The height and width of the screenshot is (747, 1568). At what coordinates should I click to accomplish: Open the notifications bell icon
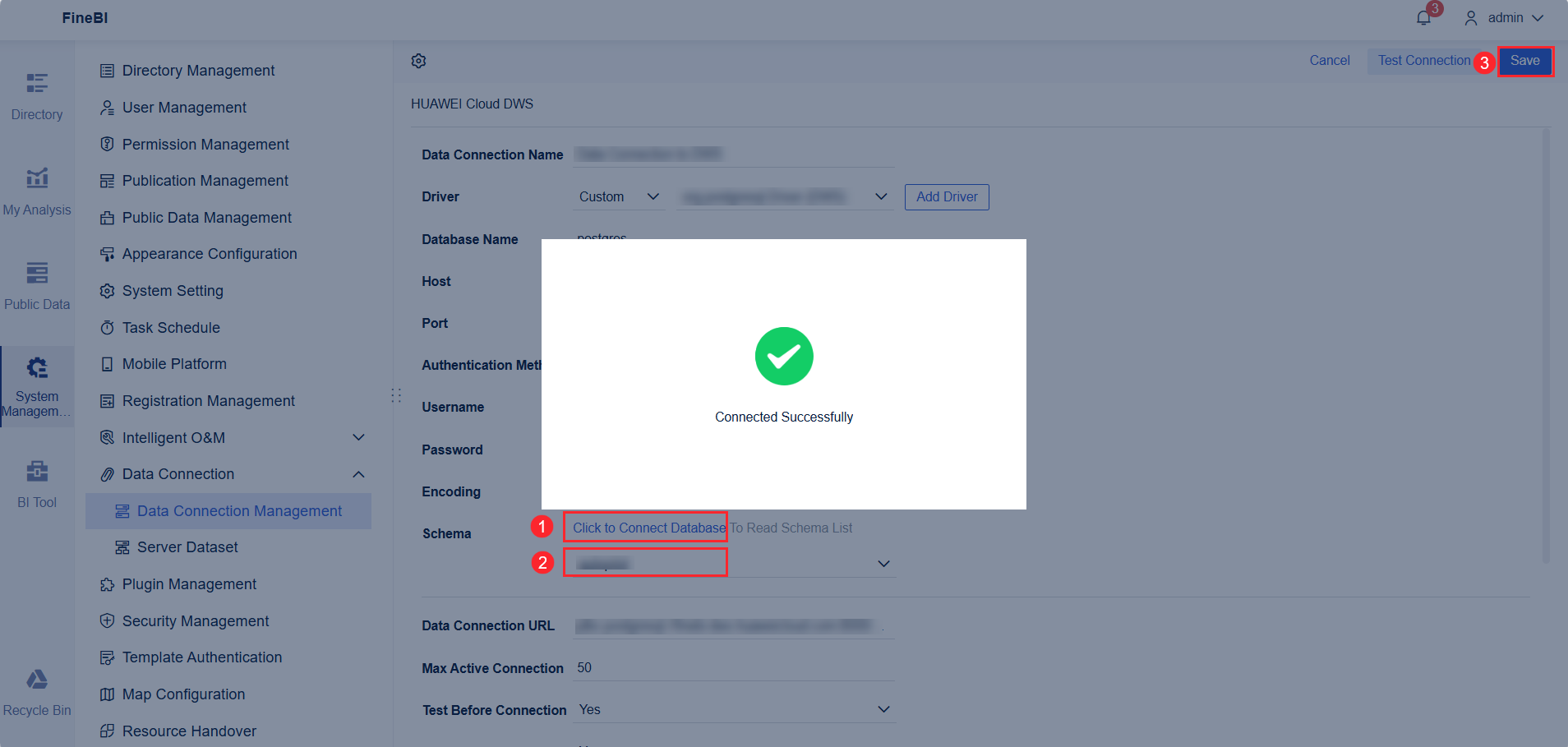click(x=1423, y=18)
